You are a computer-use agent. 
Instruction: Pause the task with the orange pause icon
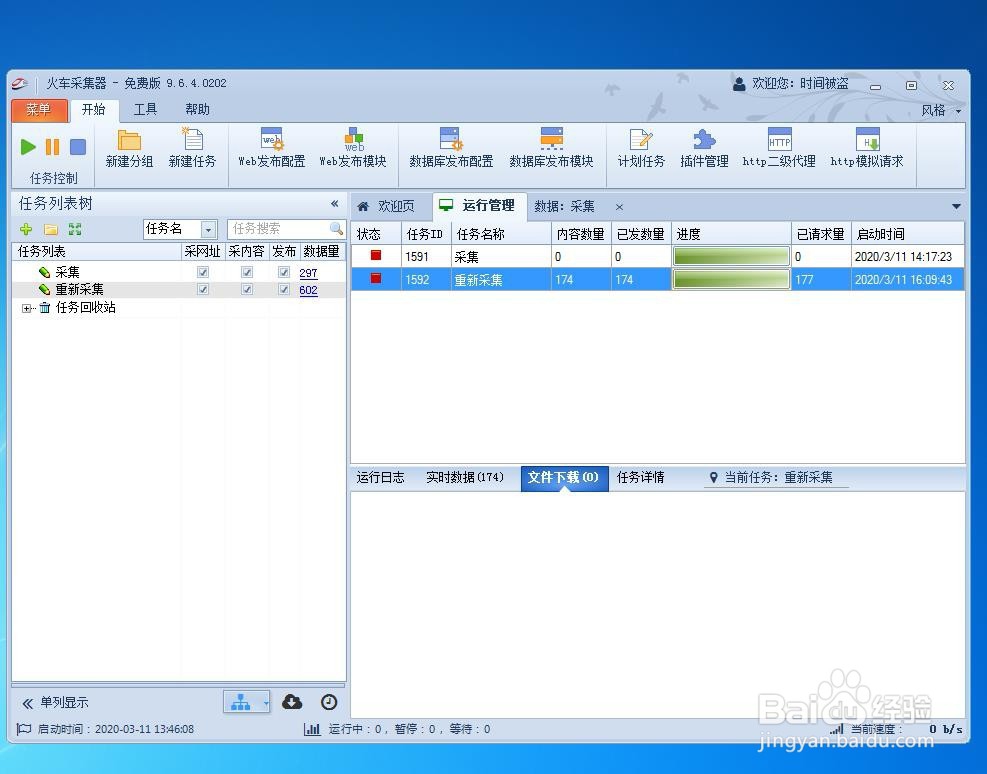pyautogui.click(x=53, y=147)
